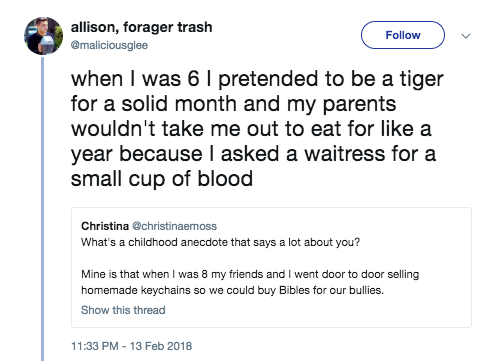Open Christina's name in the quoted tweet

[105, 226]
